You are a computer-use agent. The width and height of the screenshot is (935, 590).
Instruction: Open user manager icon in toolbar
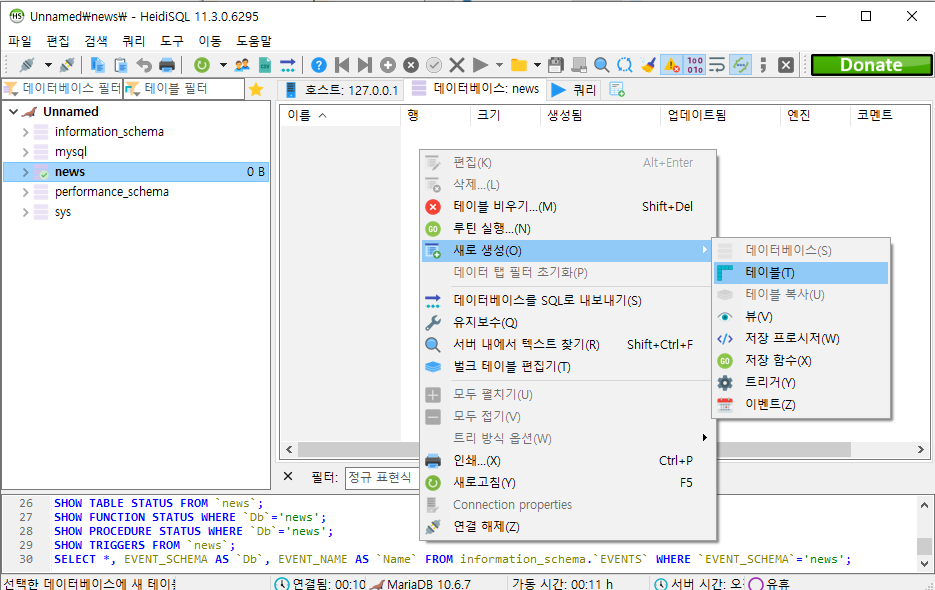pos(242,65)
